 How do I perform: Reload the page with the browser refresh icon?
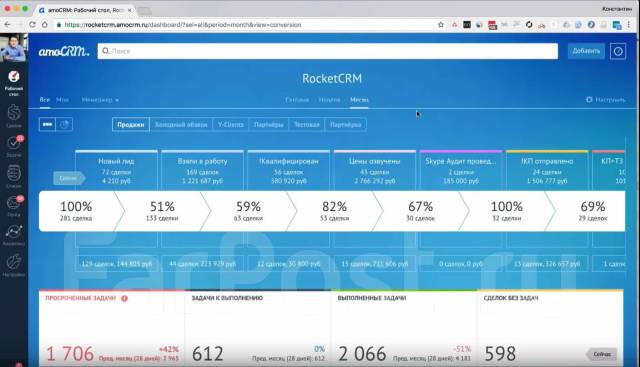point(32,25)
